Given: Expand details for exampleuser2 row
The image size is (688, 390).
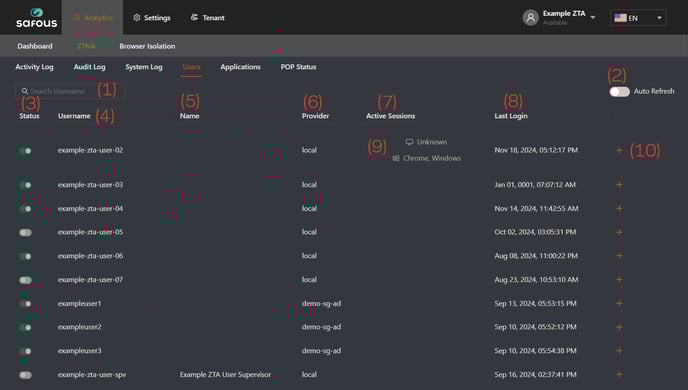Looking at the screenshot, I should tap(619, 327).
